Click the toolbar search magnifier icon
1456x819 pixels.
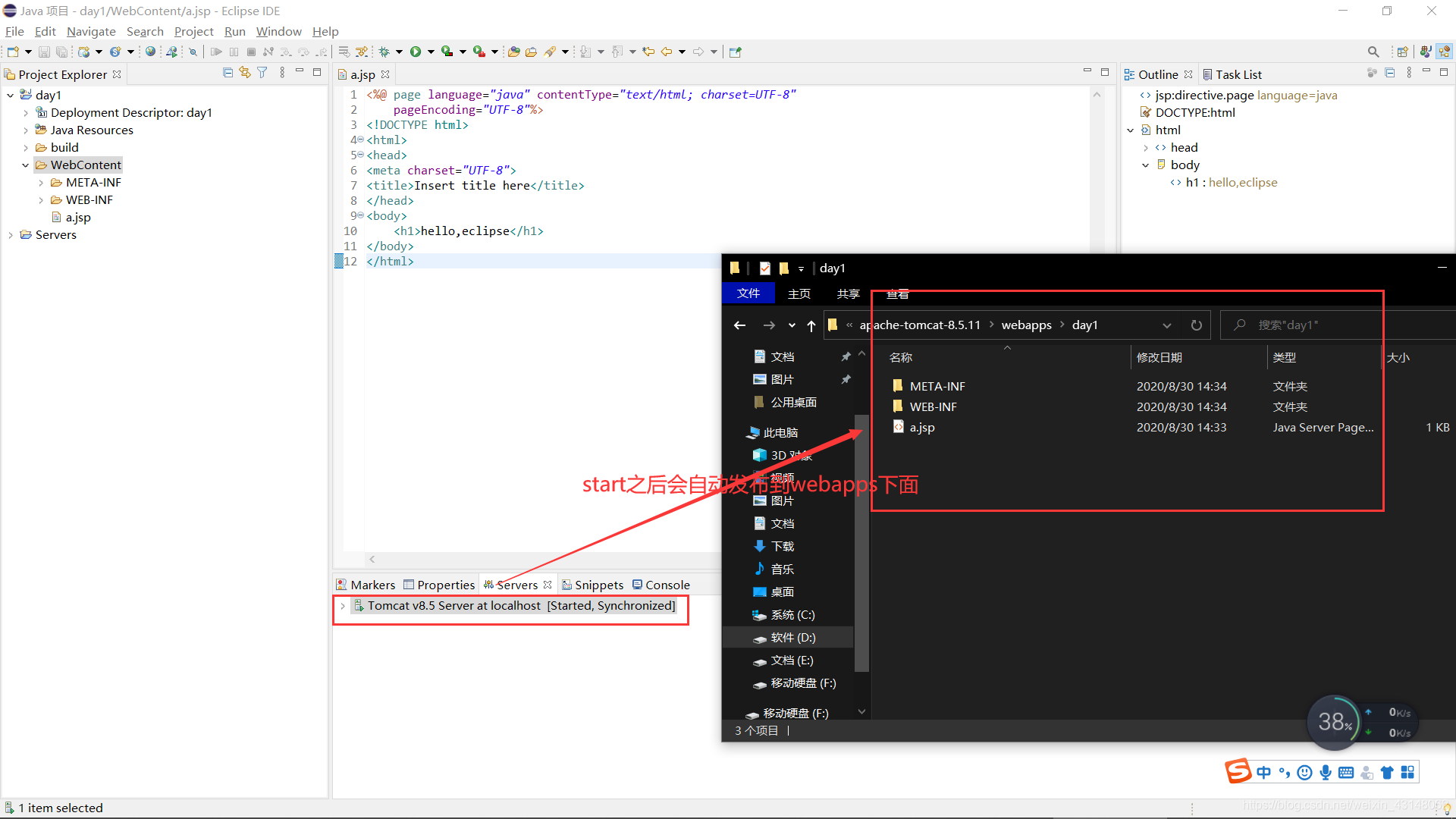point(1373,52)
